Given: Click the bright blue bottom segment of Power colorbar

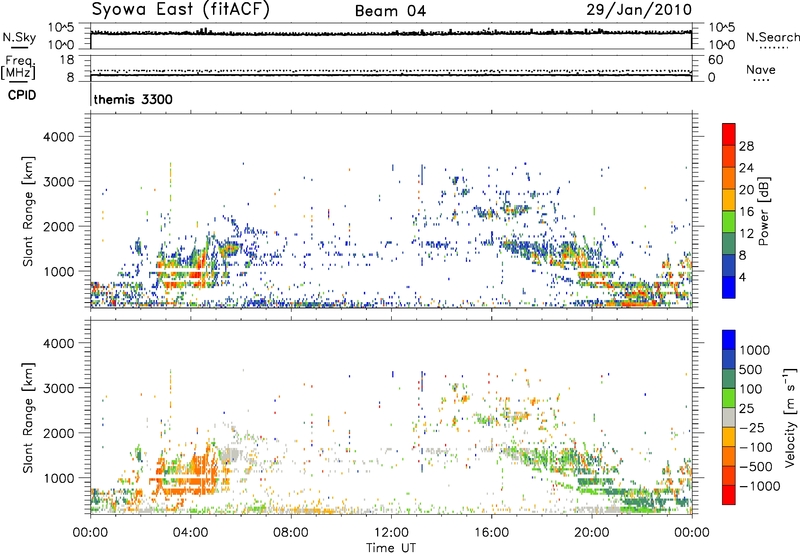Looking at the screenshot, I should 729,287.
